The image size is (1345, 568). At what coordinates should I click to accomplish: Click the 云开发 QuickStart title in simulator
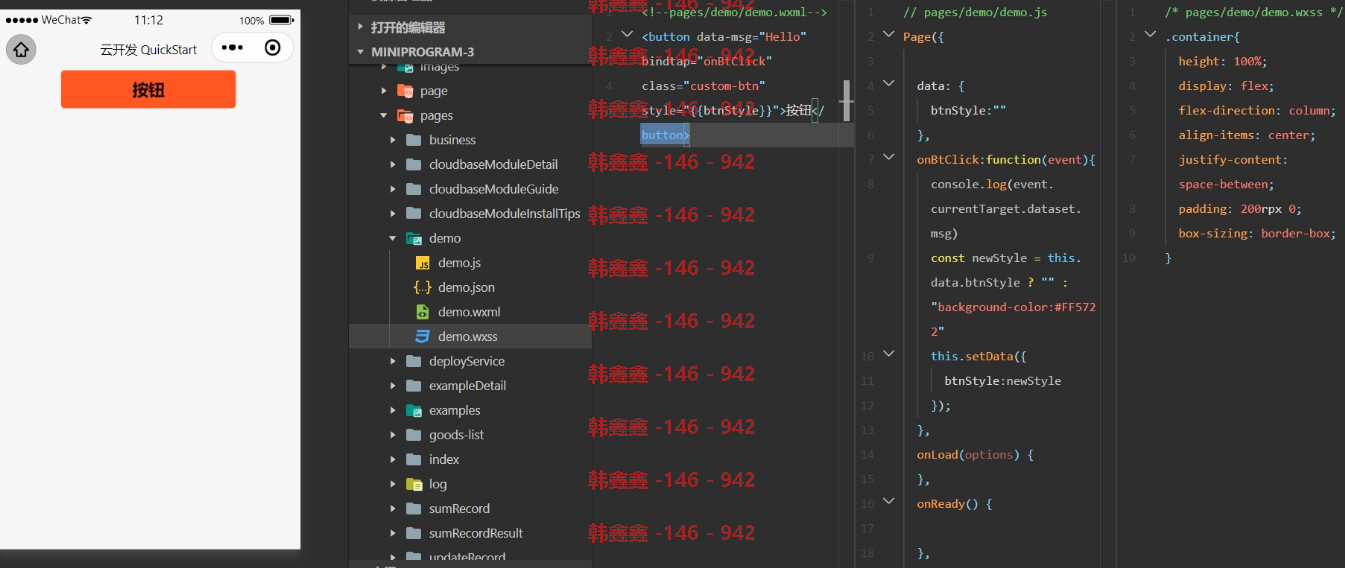coord(148,49)
